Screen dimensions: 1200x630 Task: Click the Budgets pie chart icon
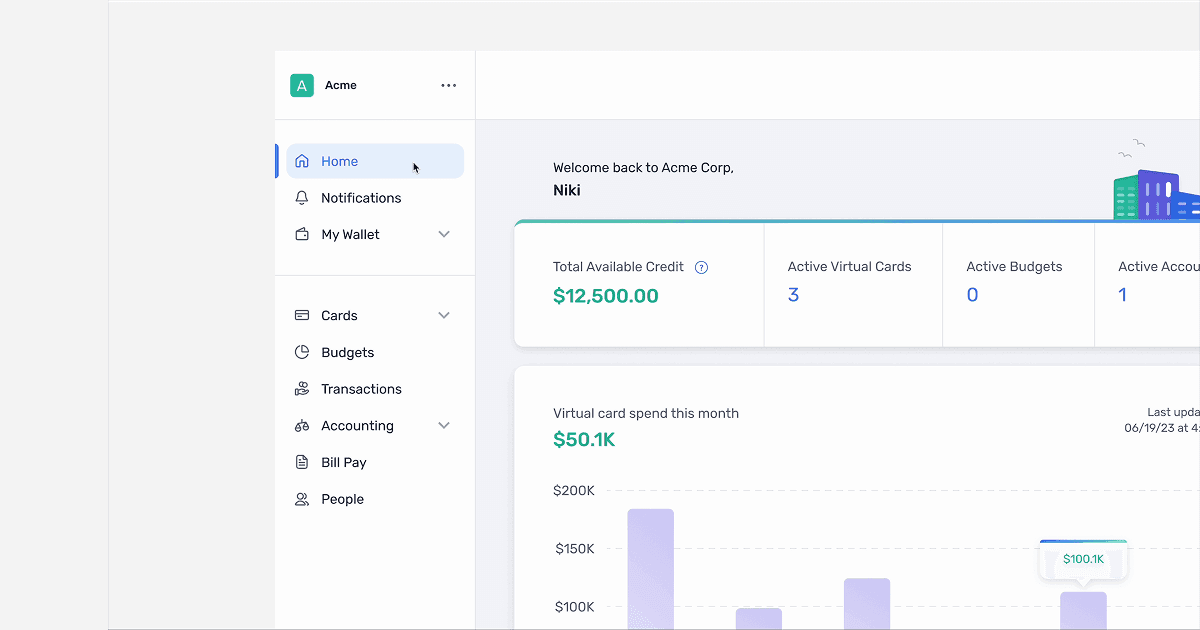(302, 352)
